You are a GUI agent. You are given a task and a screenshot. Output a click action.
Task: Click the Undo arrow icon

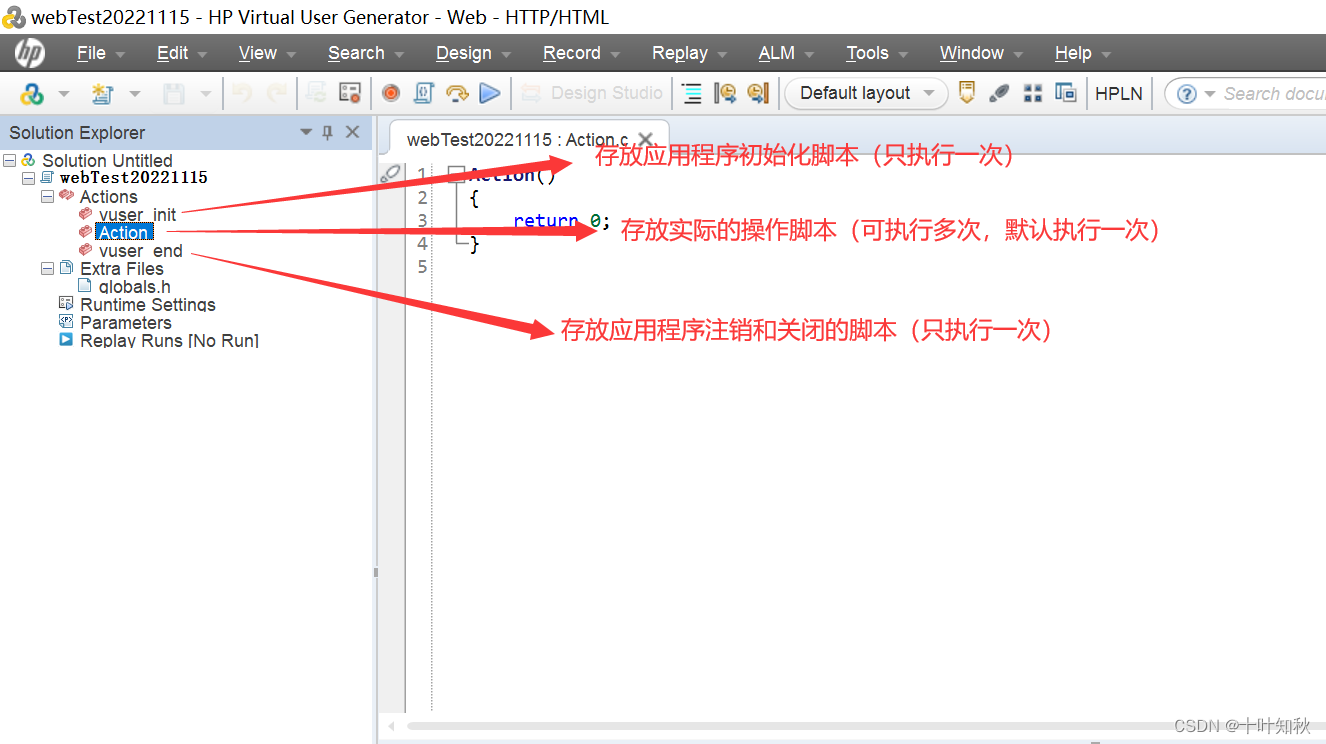241,94
